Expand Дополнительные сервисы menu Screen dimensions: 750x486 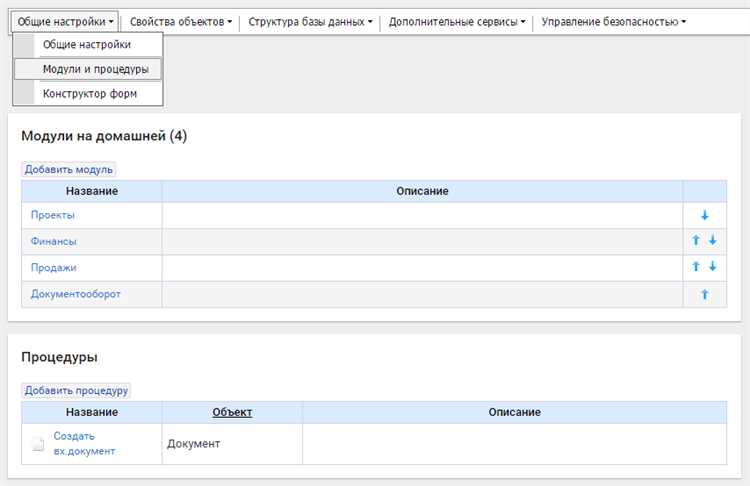[457, 22]
